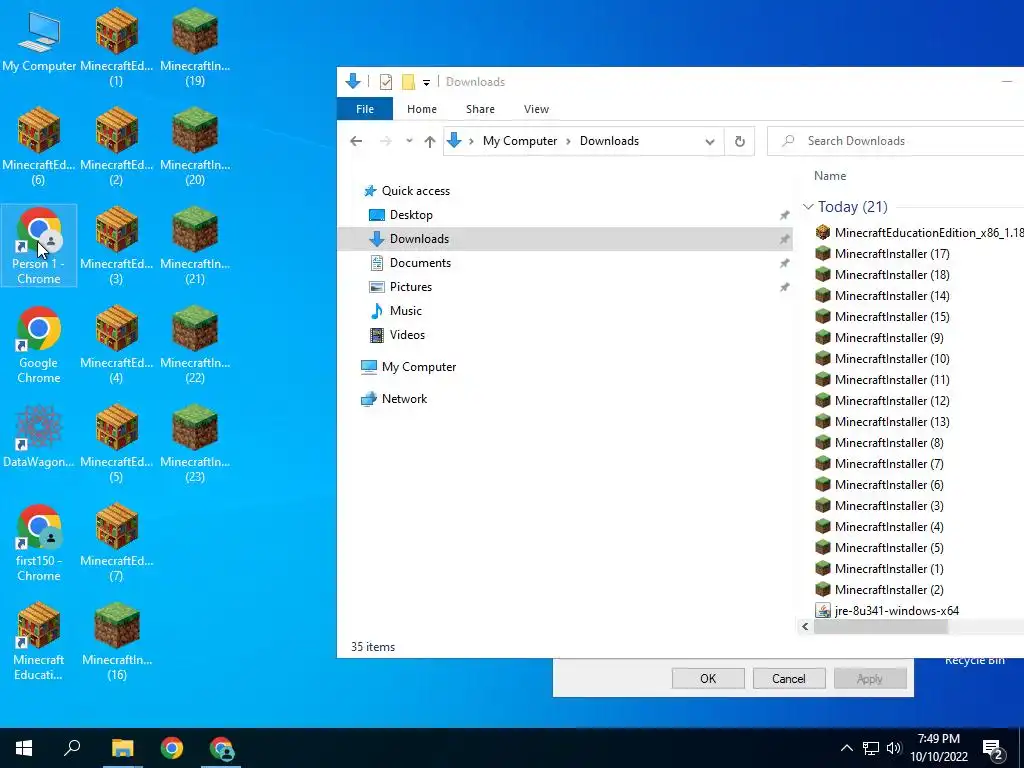
Task: Select Videos in navigation pane
Action: pos(407,335)
